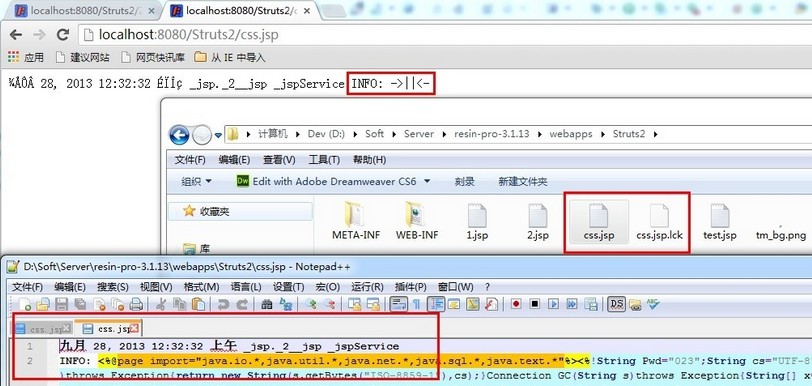Image resolution: width=812 pixels, height=386 pixels.
Task: Open Explorer recent locations dropdown arrow
Action: coord(218,135)
